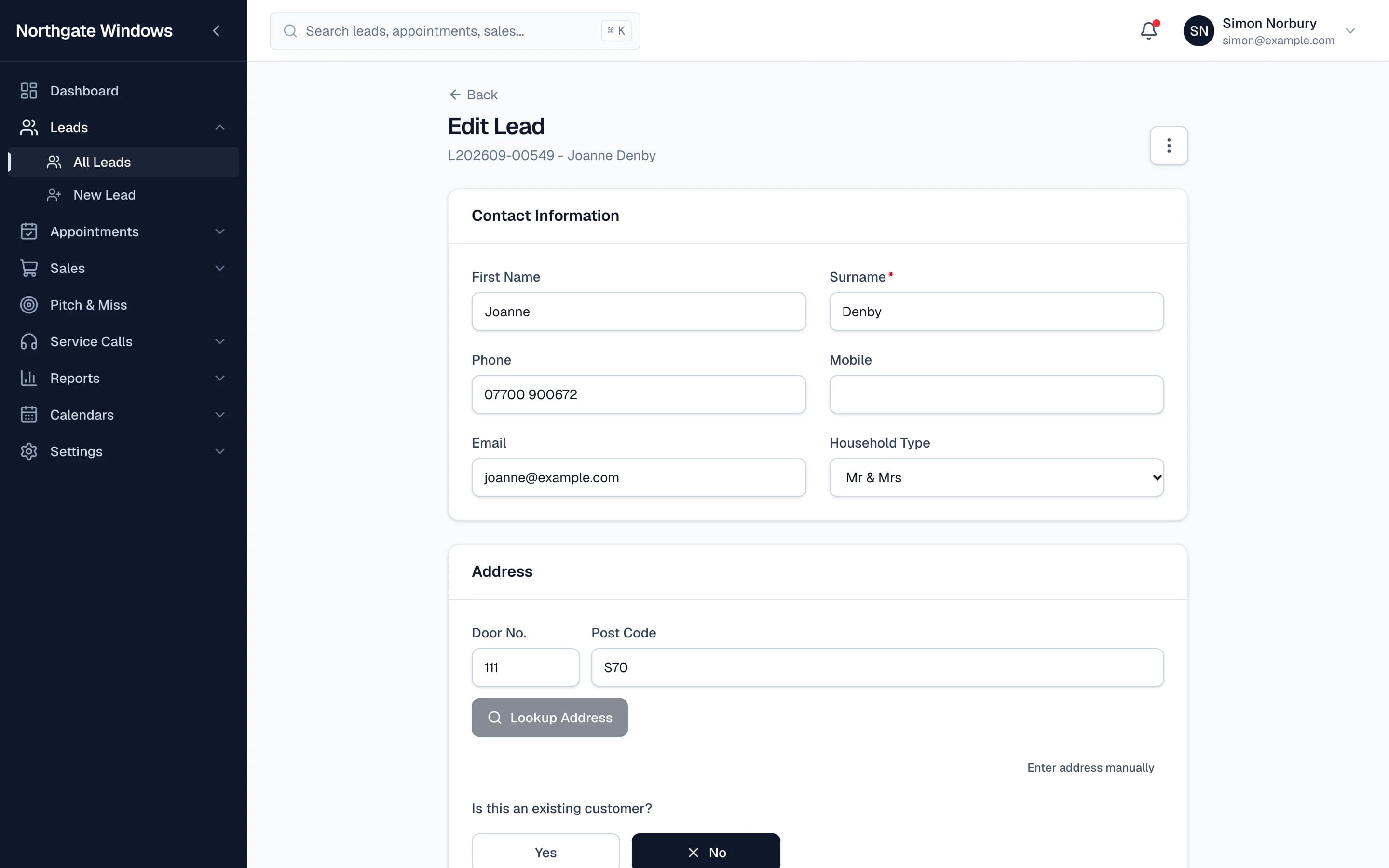Viewport: 1389px width, 868px height.
Task: Click the Dashboard grid icon
Action: pyautogui.click(x=29, y=91)
